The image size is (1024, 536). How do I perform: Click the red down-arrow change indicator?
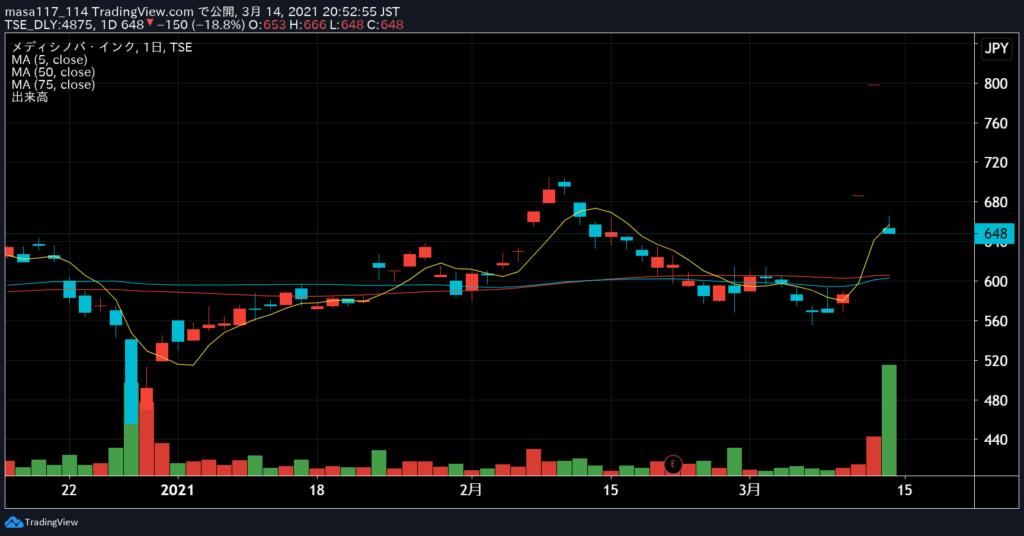click(150, 24)
